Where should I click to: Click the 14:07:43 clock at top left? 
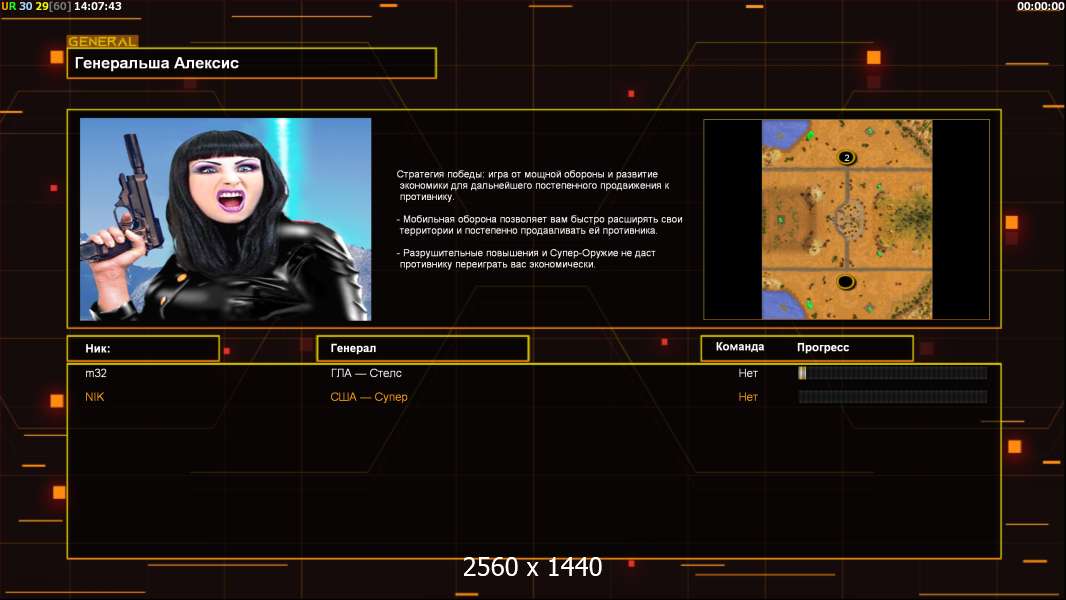click(98, 6)
